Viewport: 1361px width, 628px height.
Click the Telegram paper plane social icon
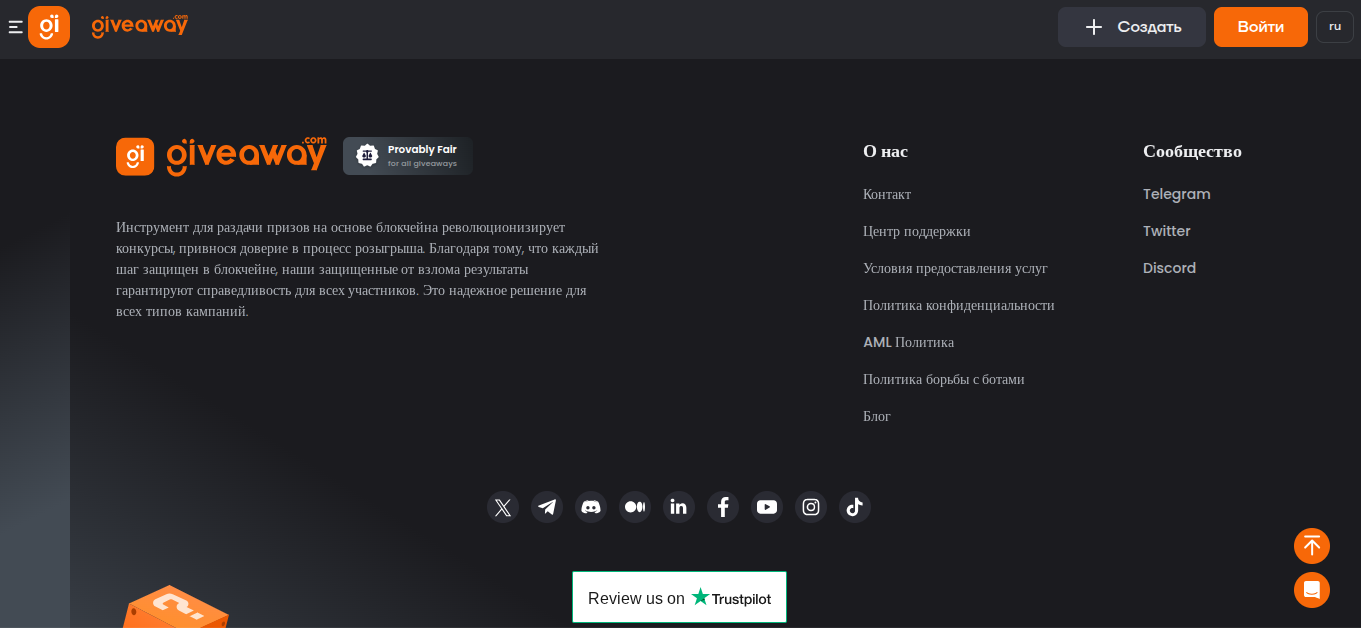(x=547, y=507)
